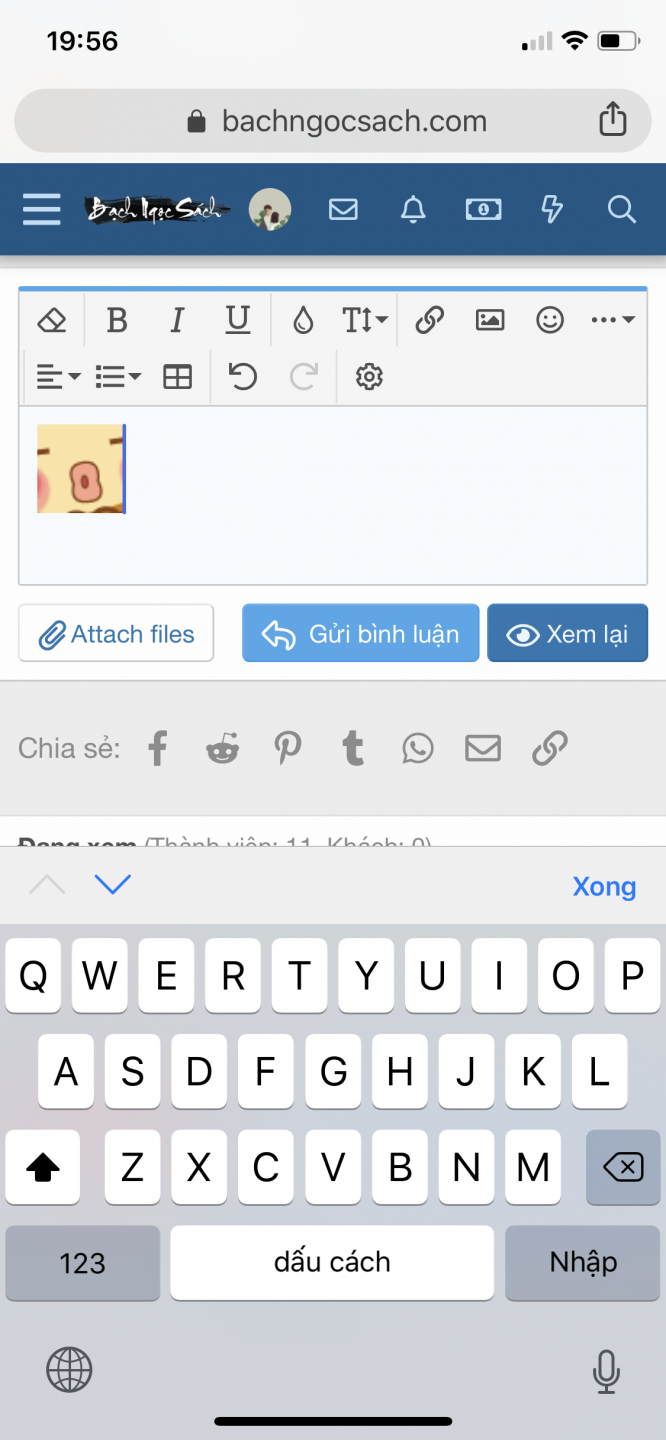
Task: Click the insert image icon
Action: point(489,320)
